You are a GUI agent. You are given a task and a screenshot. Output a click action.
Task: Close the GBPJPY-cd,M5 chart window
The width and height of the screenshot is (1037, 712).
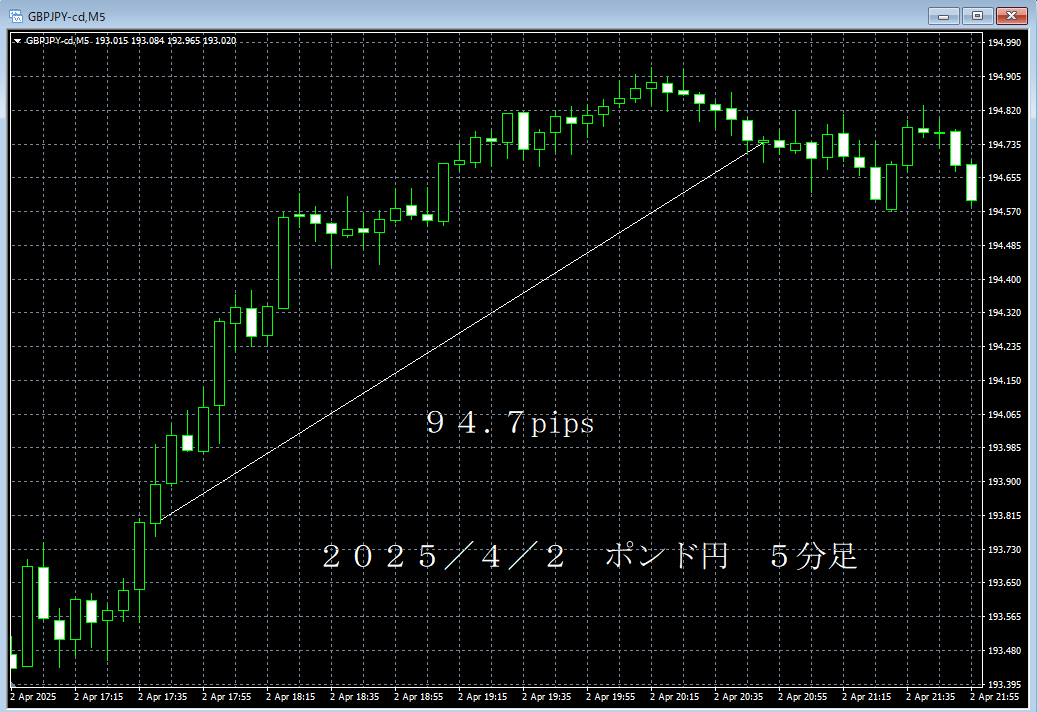[1011, 16]
